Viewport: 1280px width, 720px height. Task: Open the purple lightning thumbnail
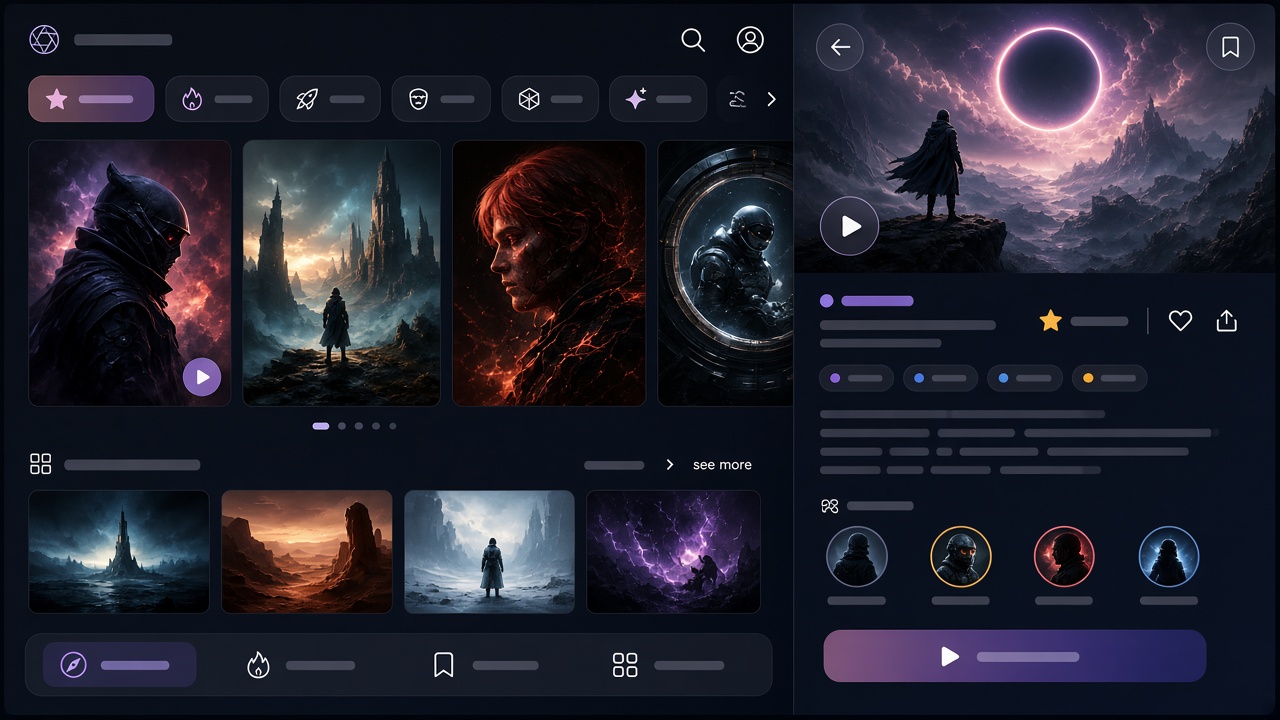click(673, 551)
